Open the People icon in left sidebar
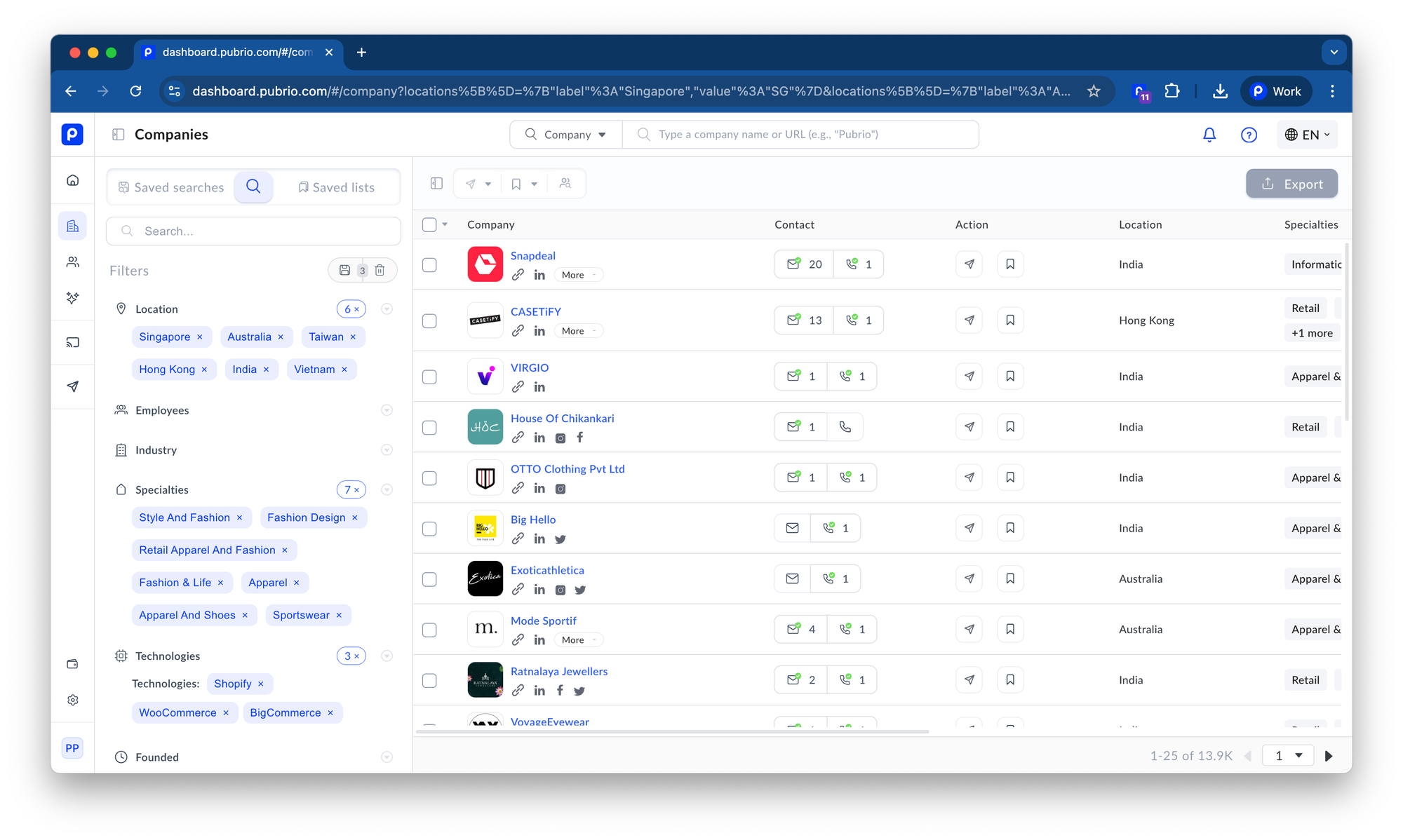The image size is (1403, 840). [x=73, y=262]
